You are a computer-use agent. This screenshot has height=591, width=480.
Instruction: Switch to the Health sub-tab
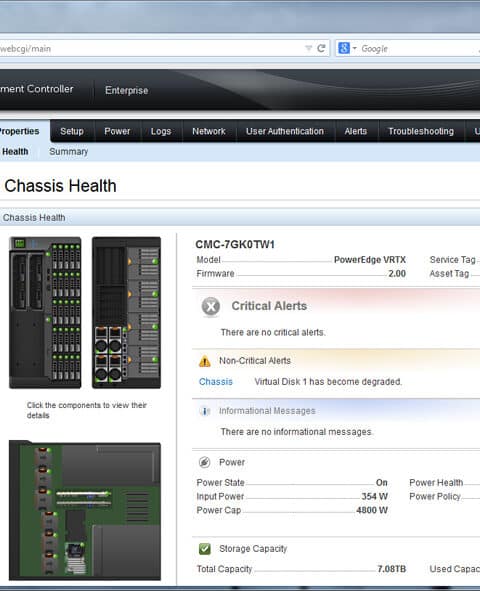(x=15, y=152)
